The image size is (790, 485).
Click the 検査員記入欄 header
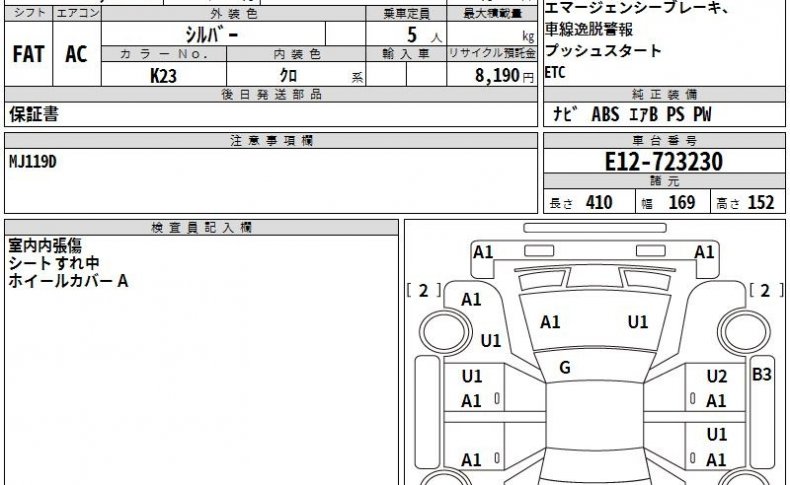[x=202, y=228]
